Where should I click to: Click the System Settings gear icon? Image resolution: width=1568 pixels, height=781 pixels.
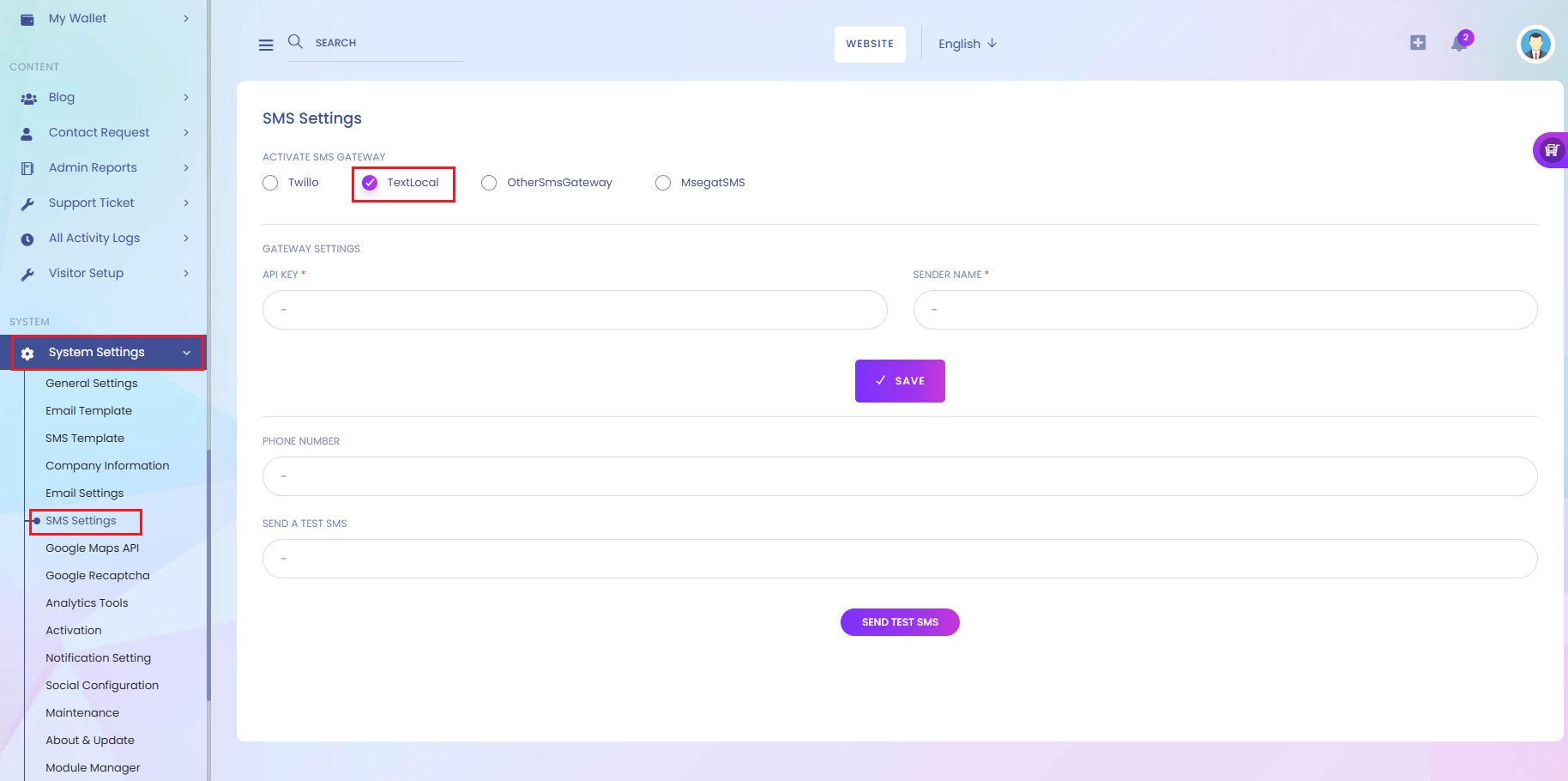(27, 354)
